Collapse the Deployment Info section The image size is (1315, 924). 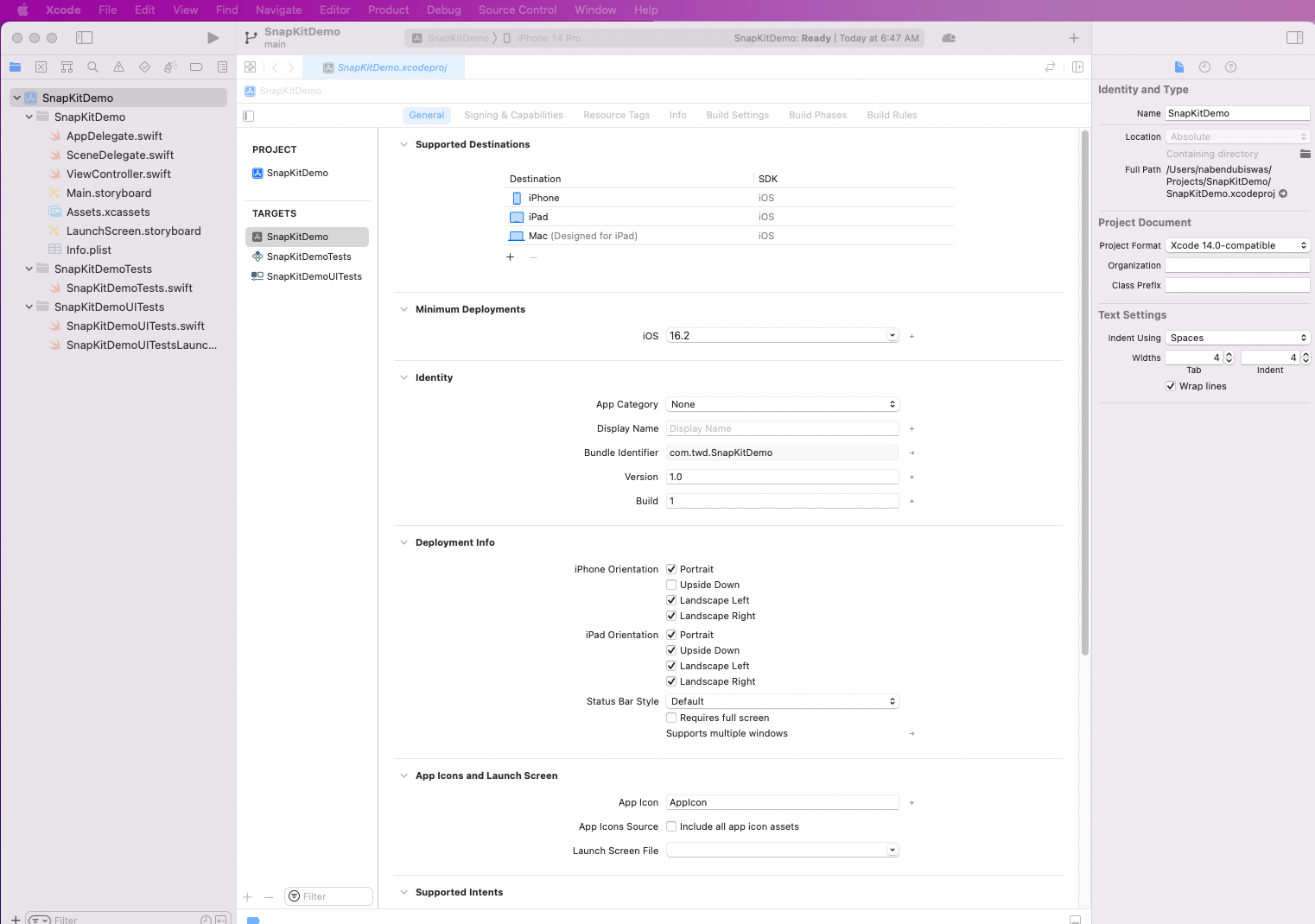[403, 542]
